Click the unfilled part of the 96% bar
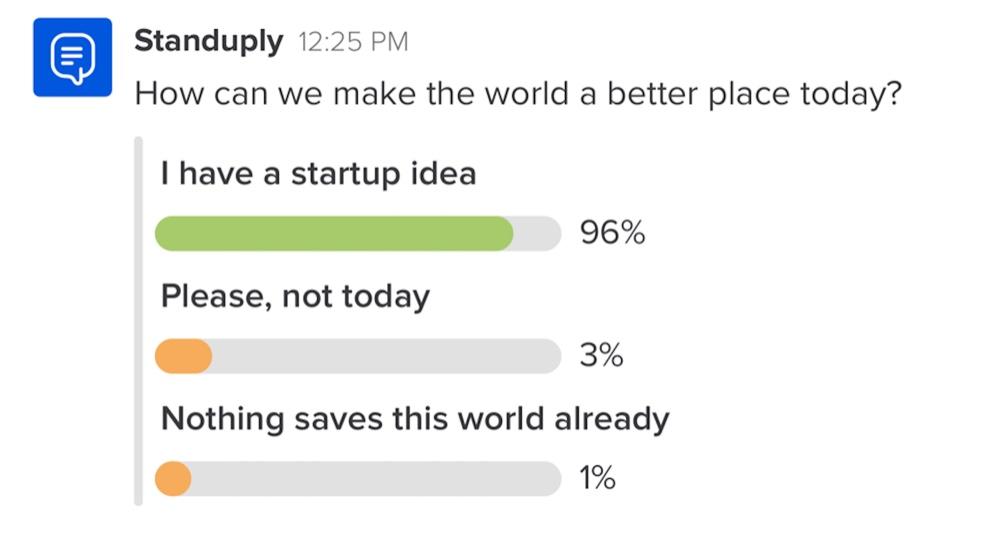The height and width of the screenshot is (548, 1000). pos(537,233)
